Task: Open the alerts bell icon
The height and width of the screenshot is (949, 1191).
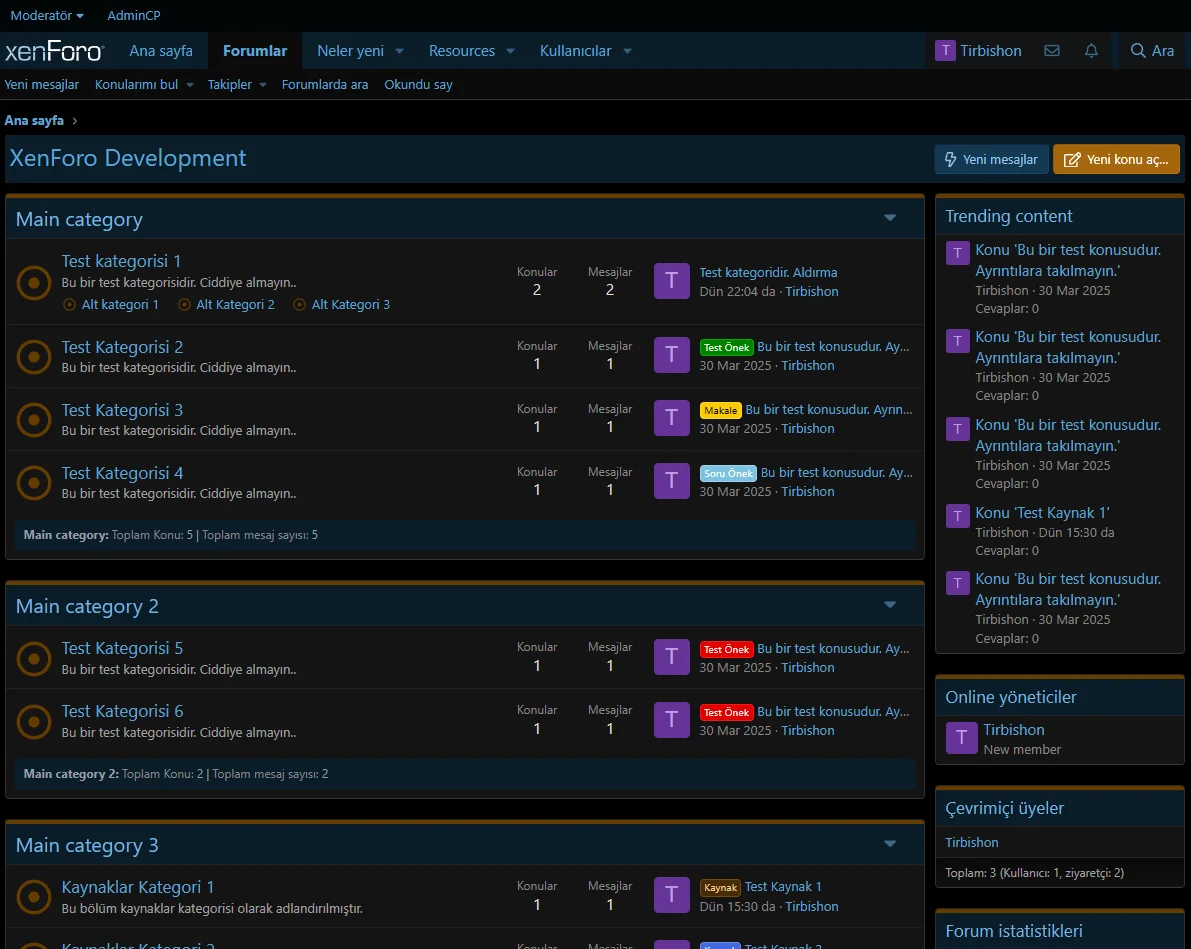Action: pos(1091,51)
